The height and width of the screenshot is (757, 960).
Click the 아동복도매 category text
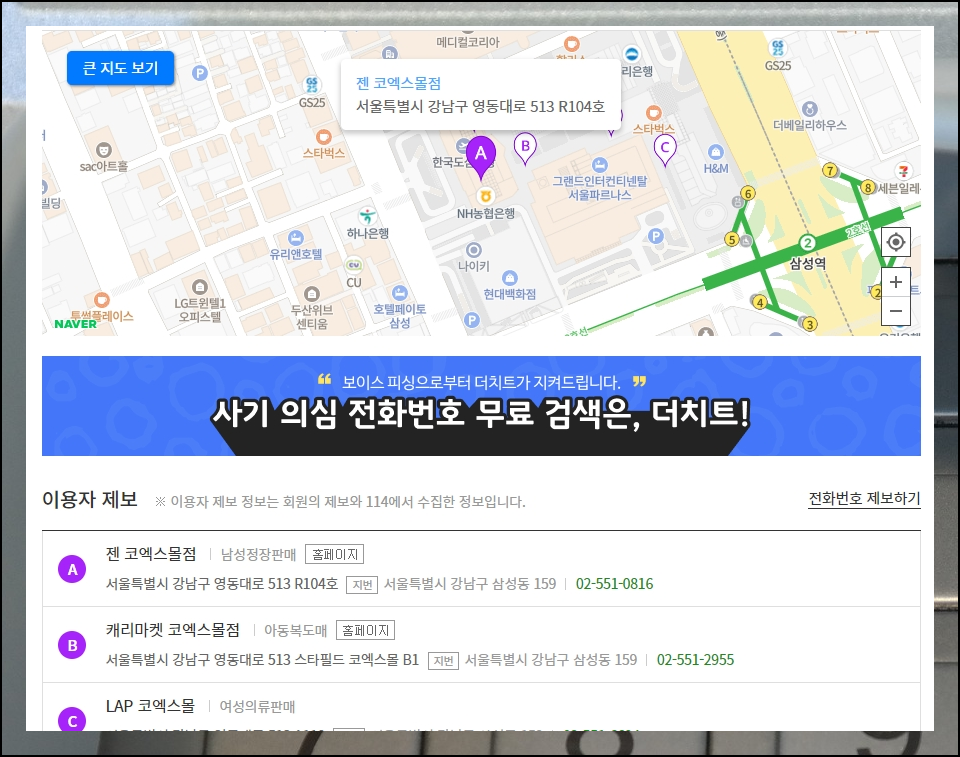[x=295, y=631]
